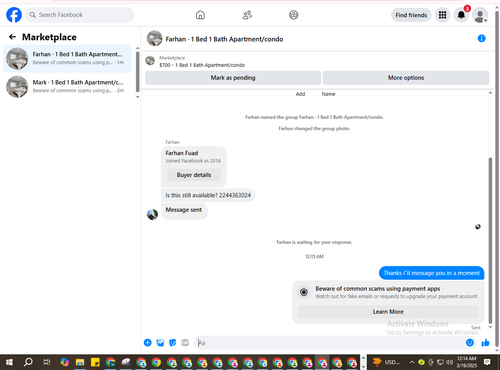Click 'Farhan is waiting for your response' notice
Screen dimensions: 500x370
[x=314, y=242]
